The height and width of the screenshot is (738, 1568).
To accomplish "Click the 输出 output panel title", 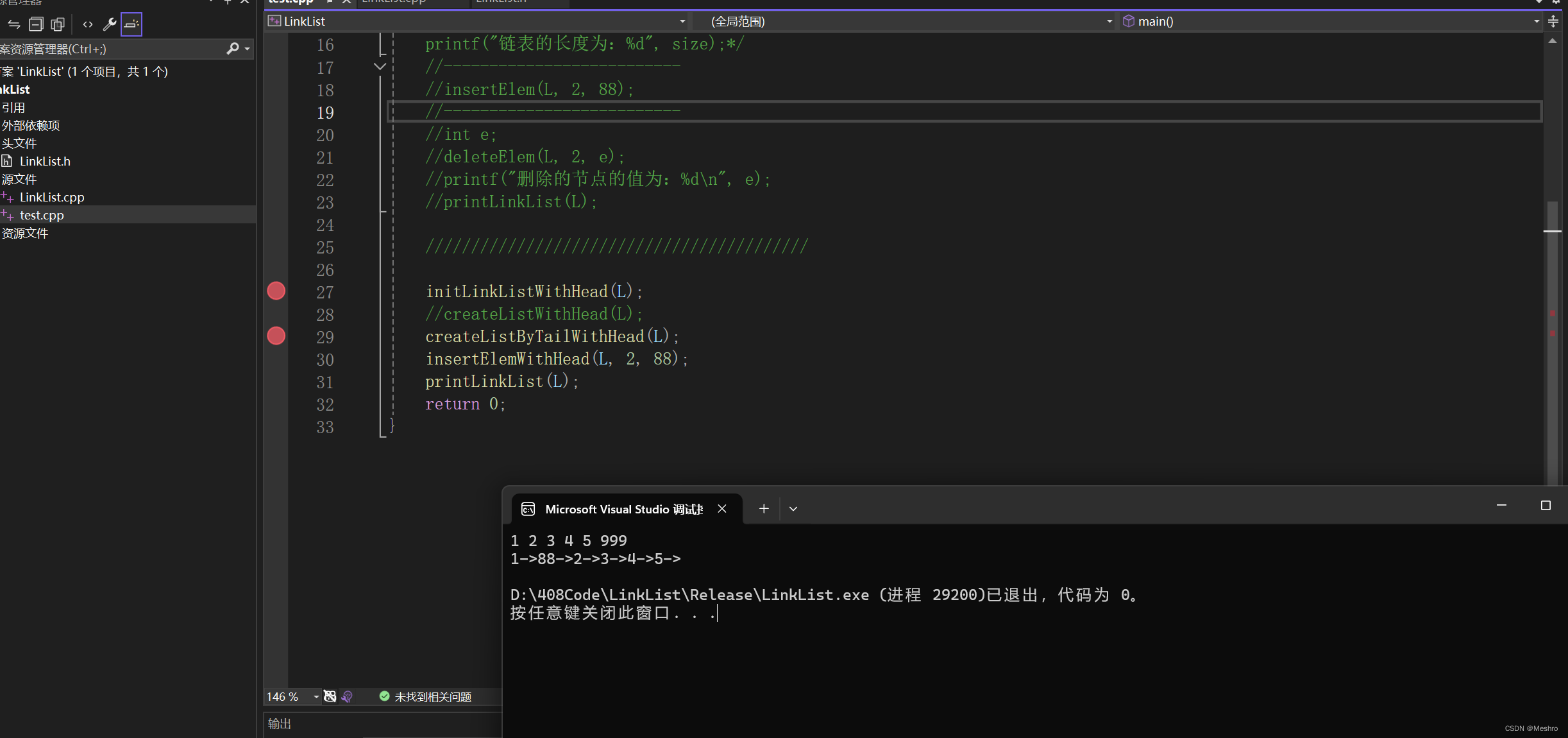I will (x=280, y=724).
